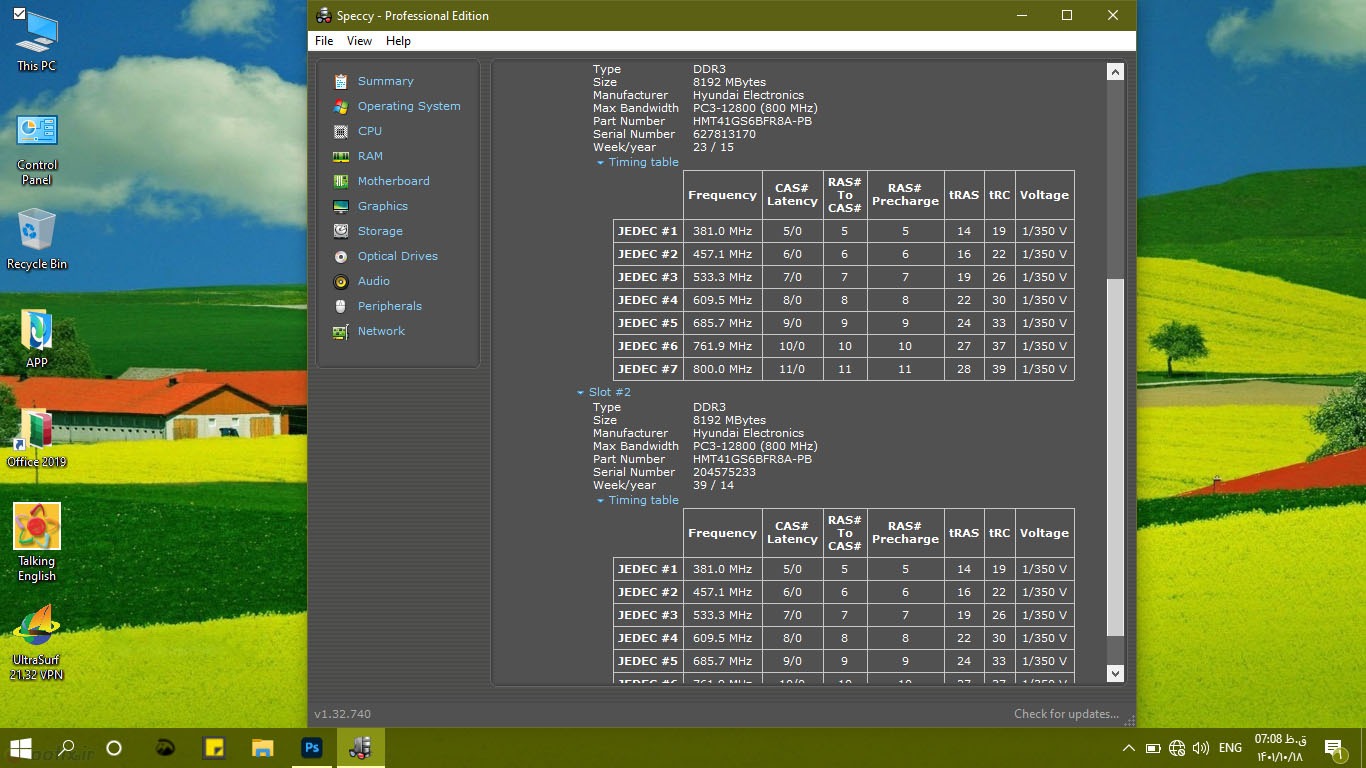The height and width of the screenshot is (768, 1366).
Task: Collapse Slot #2 Timing table
Action: pyautogui.click(x=600, y=501)
